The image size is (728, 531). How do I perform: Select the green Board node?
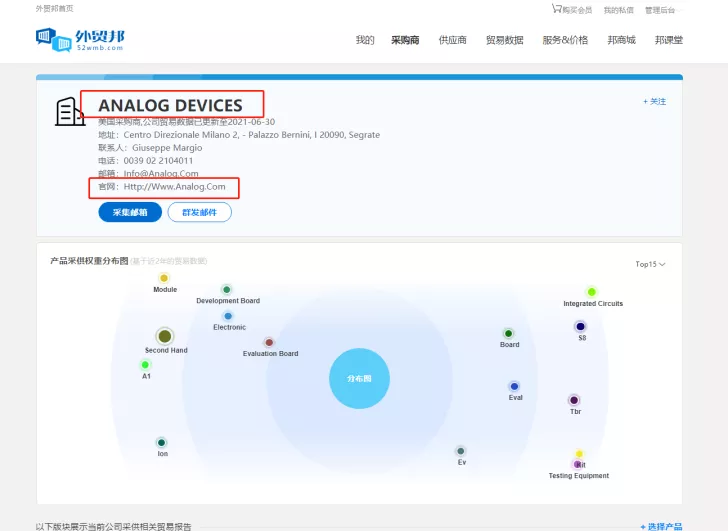pos(508,333)
